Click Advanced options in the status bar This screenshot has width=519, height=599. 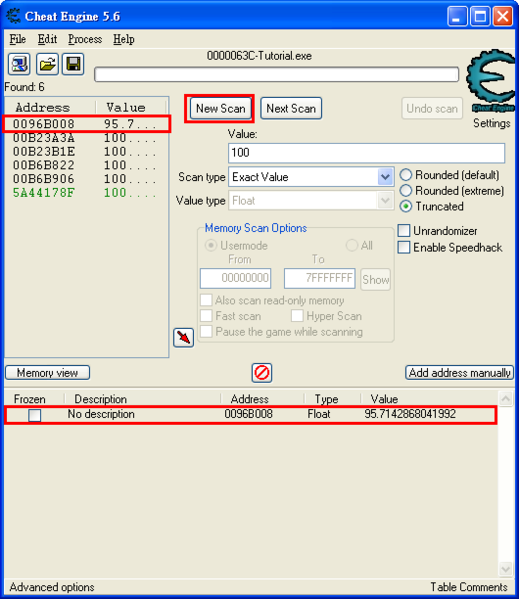(x=52, y=587)
